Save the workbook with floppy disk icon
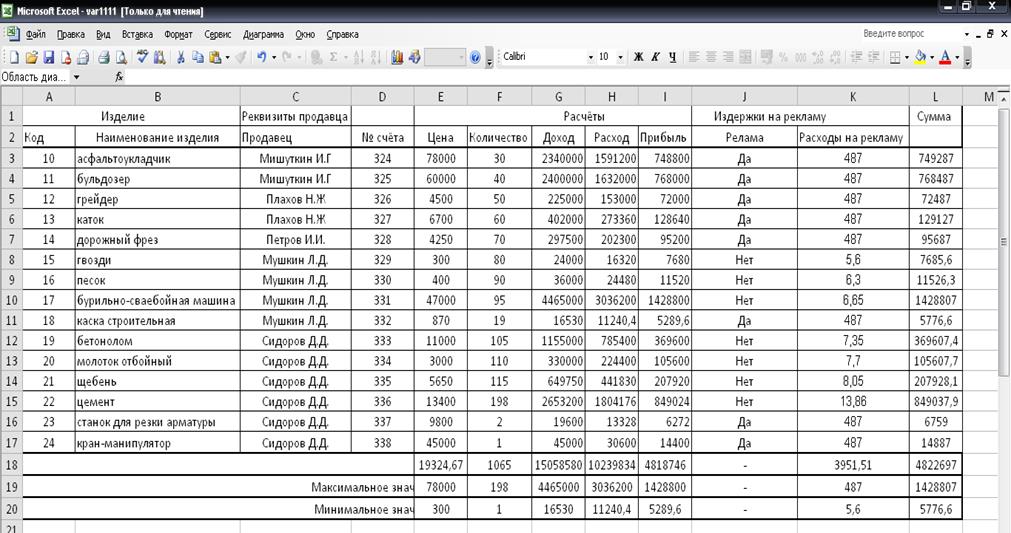The width and height of the screenshot is (1011, 533). (x=48, y=57)
